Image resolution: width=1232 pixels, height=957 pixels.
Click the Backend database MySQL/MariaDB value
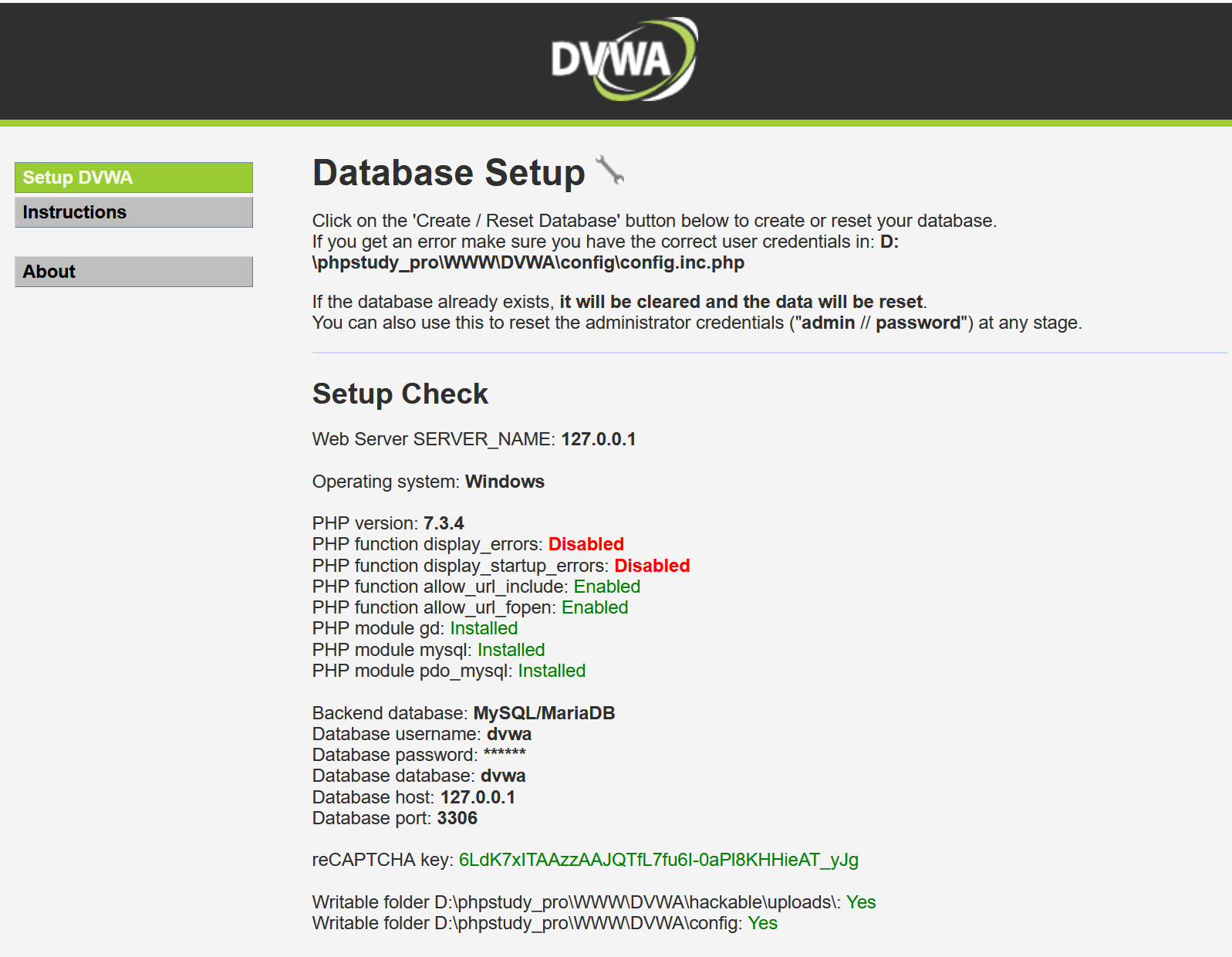544,713
